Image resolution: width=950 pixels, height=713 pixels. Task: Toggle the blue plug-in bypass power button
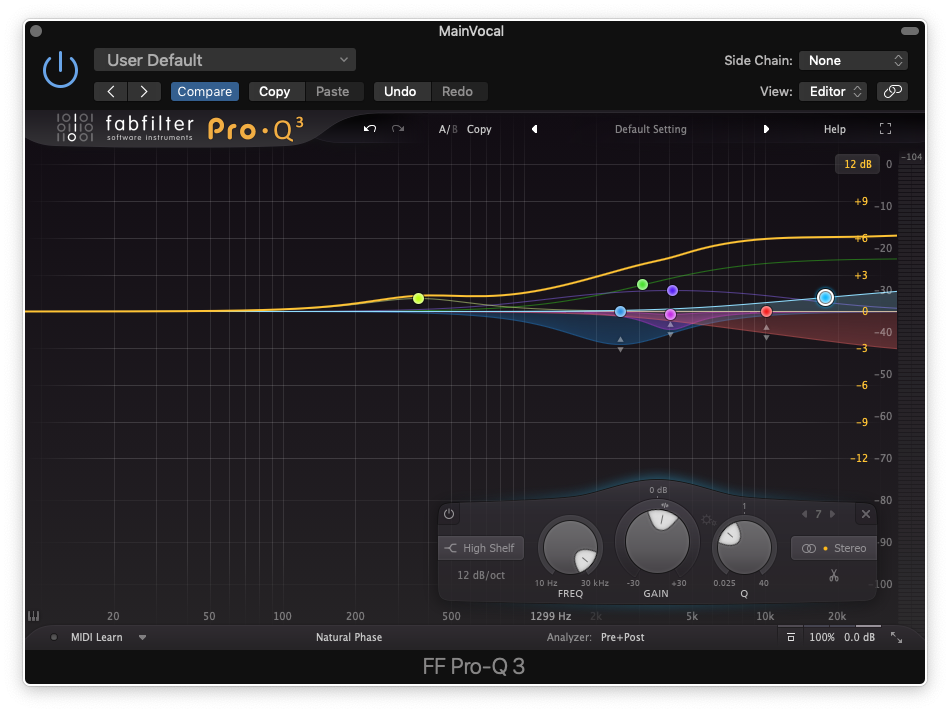60,69
